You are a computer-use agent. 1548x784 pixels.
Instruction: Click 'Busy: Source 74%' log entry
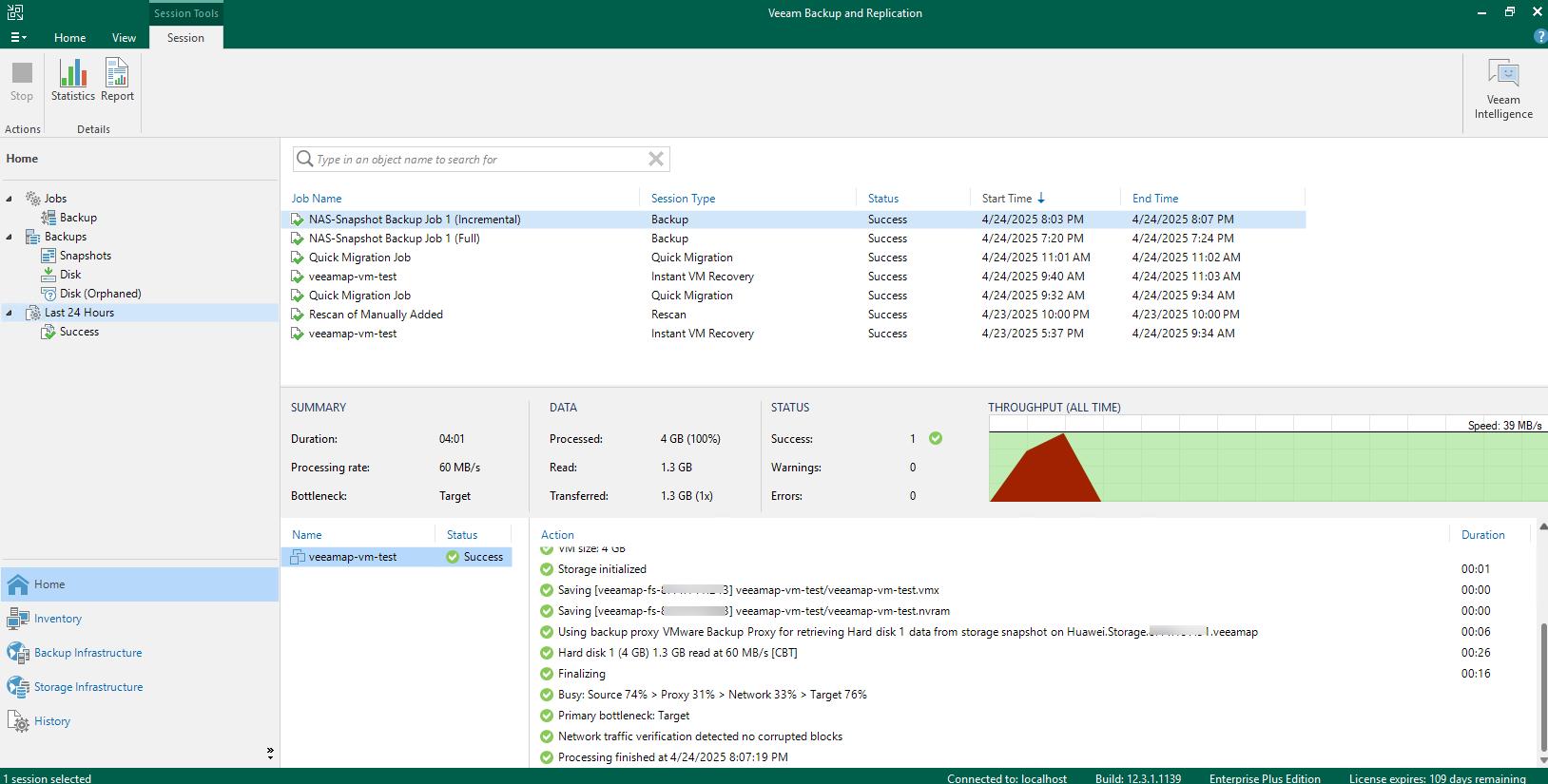[712, 695]
